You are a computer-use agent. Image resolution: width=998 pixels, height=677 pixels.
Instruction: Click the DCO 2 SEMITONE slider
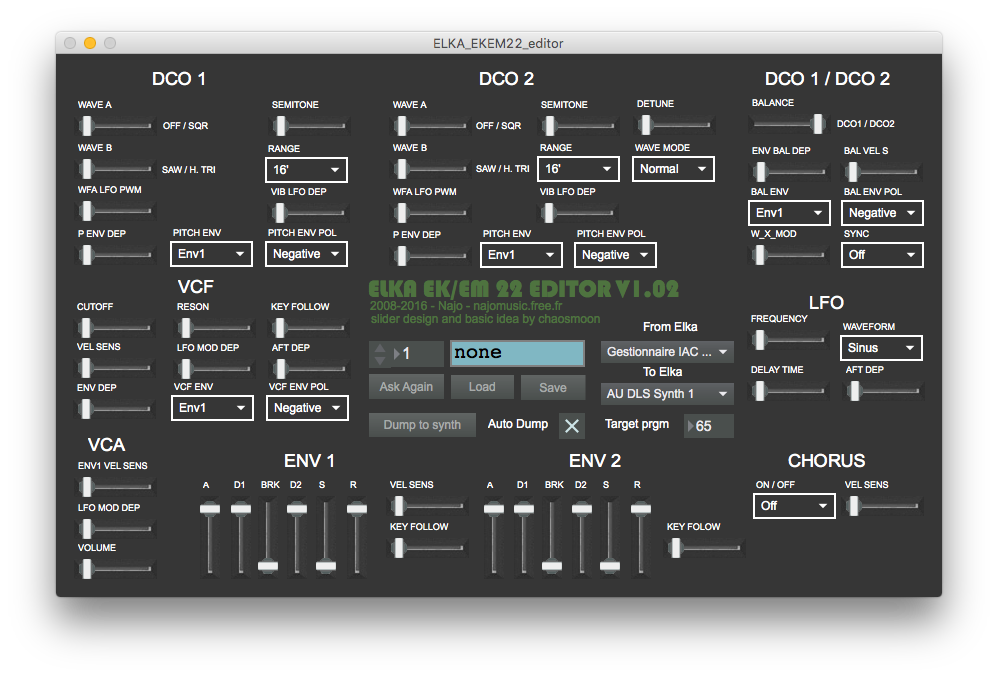[578, 126]
